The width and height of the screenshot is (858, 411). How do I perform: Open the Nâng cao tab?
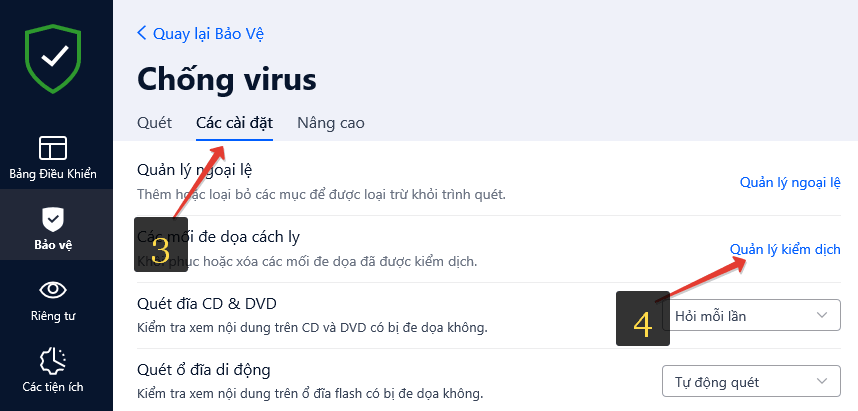coord(331,123)
